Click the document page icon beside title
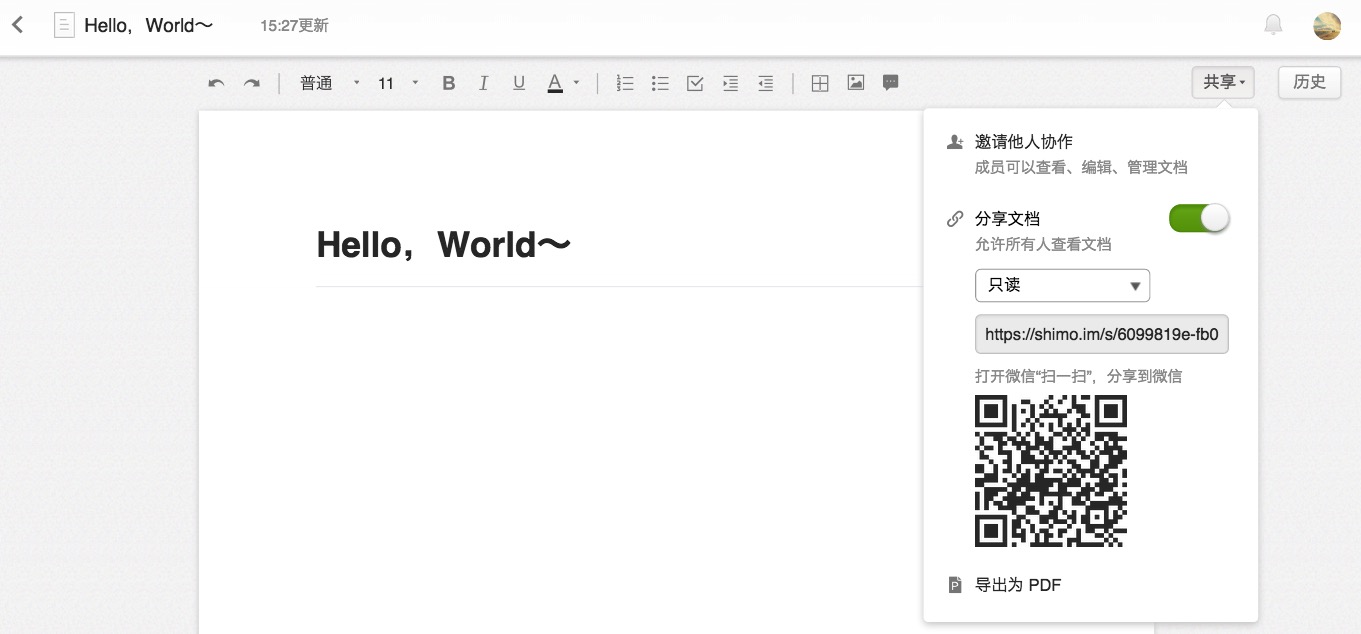Screen dimensions: 1361x634 pos(64,25)
